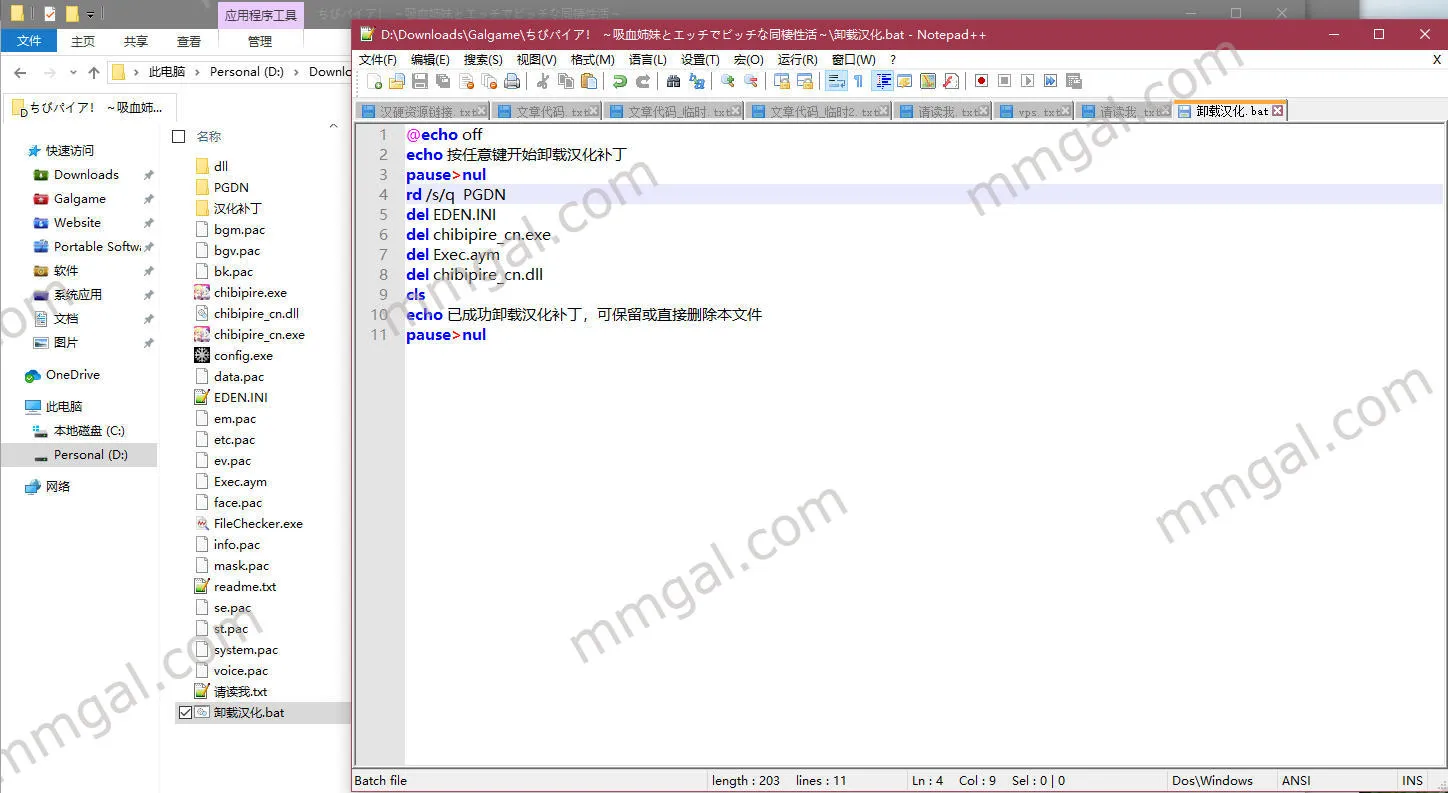Toggle the Word Wrap toolbar button
1448x793 pixels.
(x=836, y=81)
